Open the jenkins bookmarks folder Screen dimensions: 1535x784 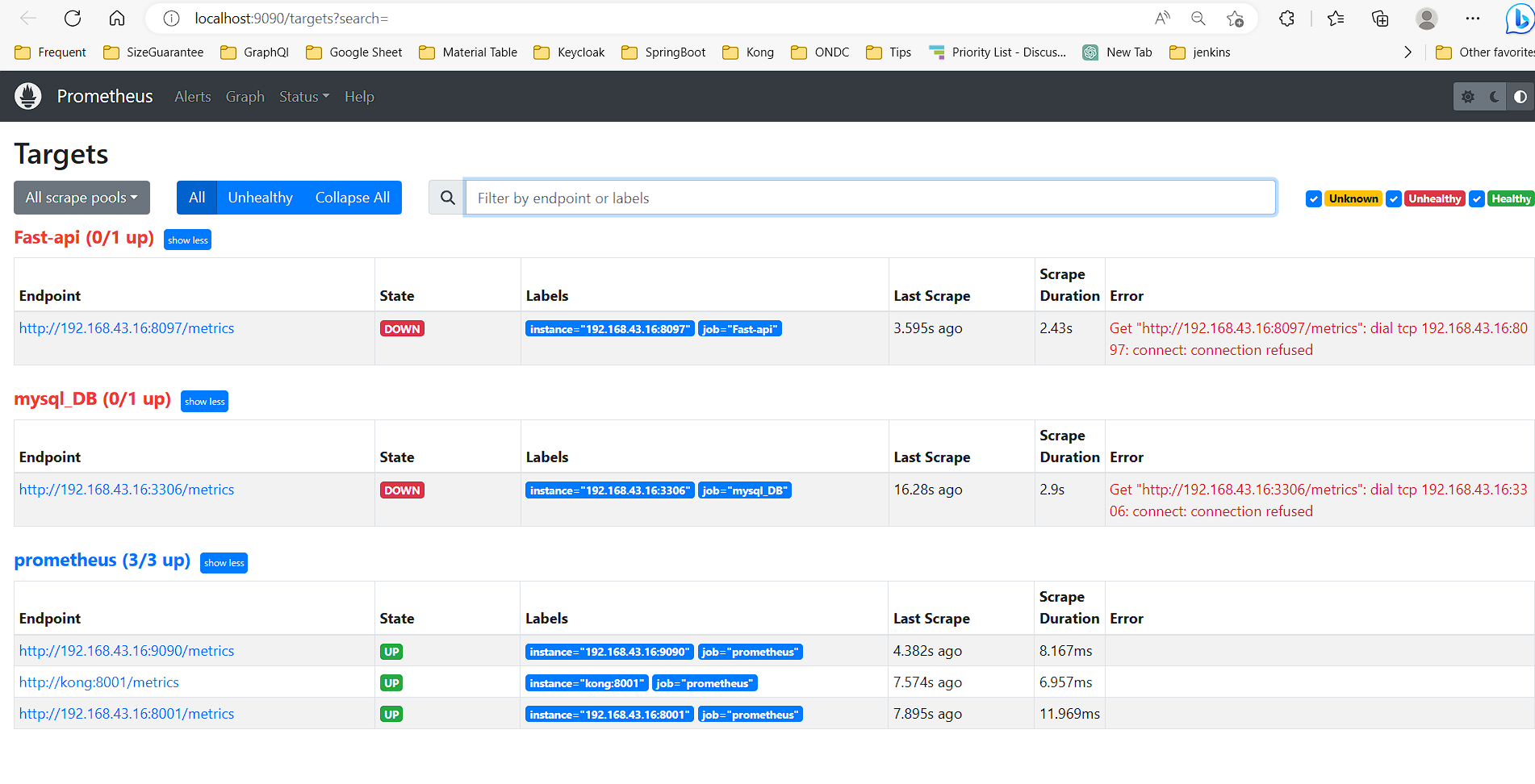click(1200, 52)
